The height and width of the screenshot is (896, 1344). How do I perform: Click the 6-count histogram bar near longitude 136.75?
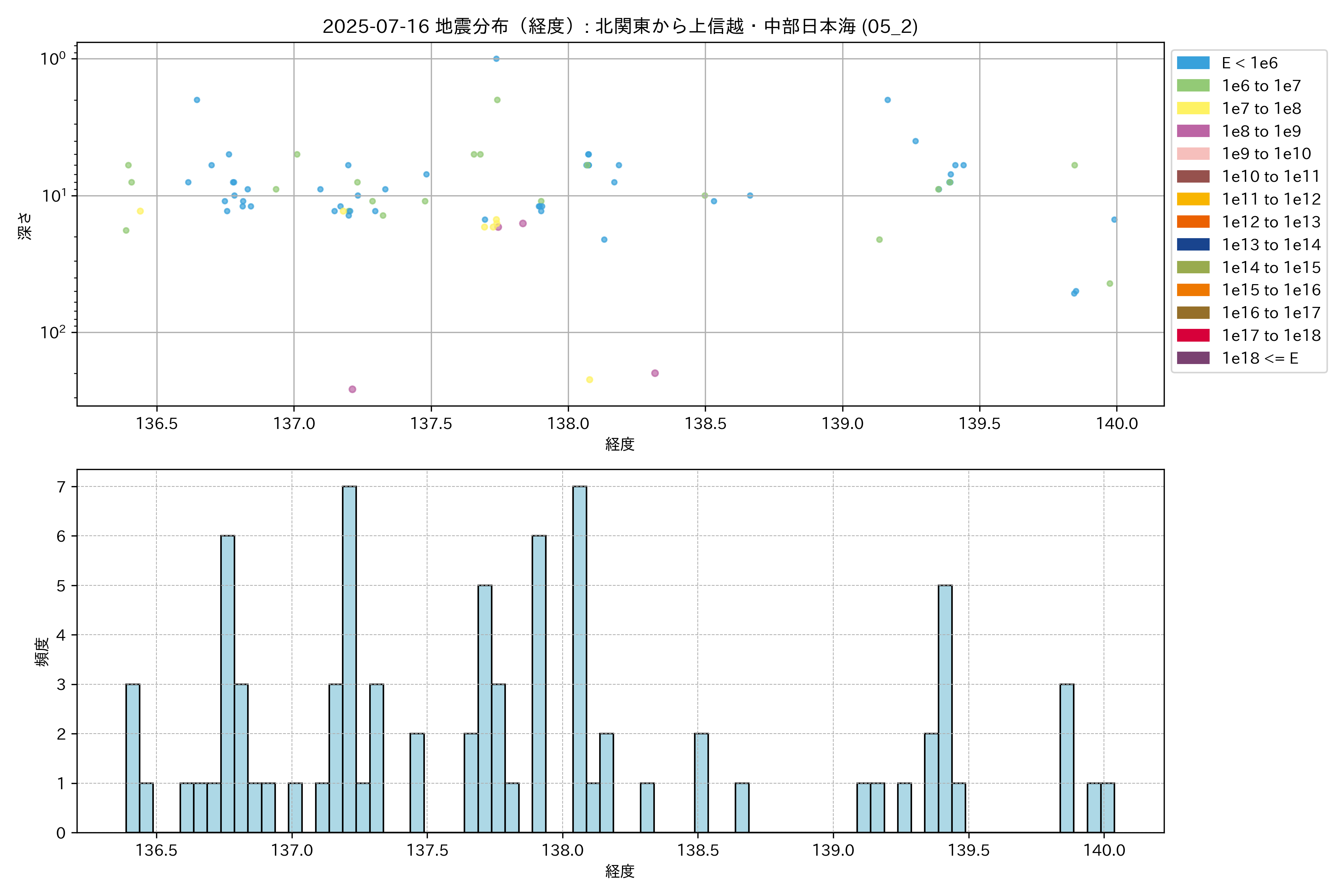click(x=227, y=684)
